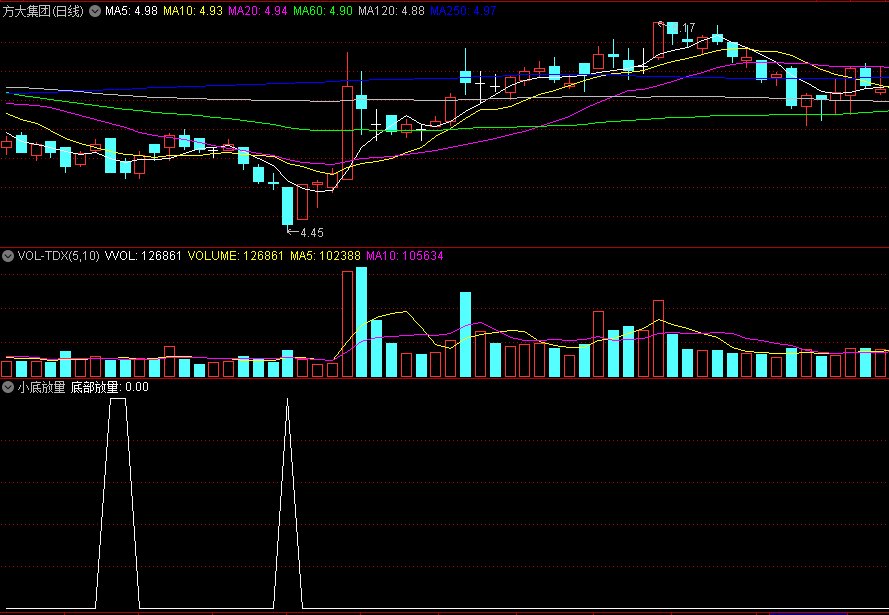889x615 pixels.
Task: Click the tall red breakout candlestick
Action: click(347, 133)
